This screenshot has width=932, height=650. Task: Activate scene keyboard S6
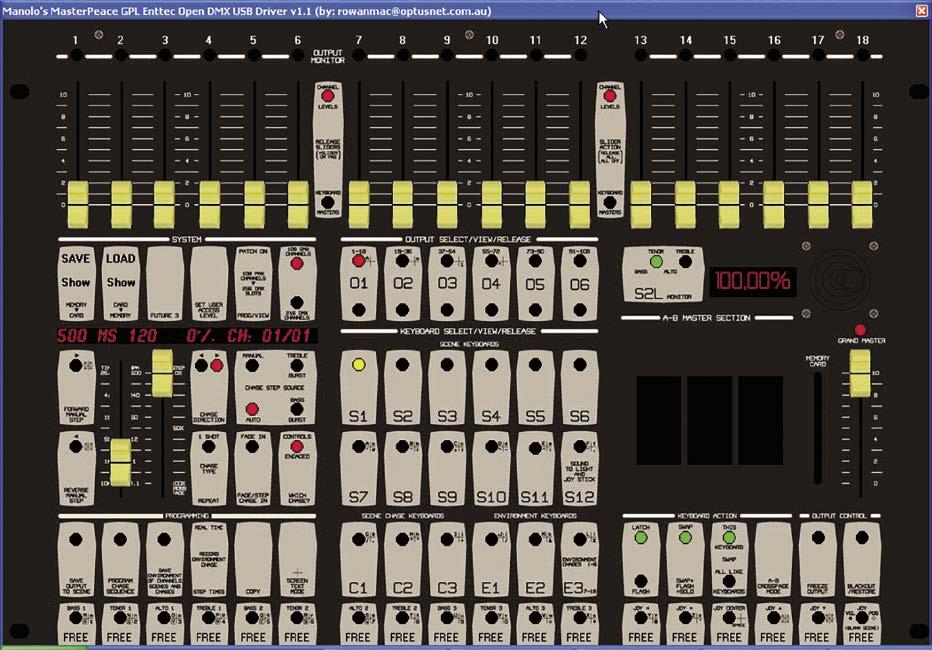click(x=580, y=387)
